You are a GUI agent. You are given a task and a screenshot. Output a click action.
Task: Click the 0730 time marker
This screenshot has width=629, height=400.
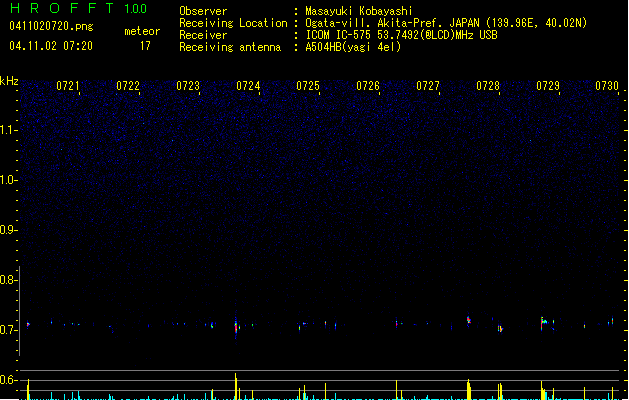tap(607, 86)
